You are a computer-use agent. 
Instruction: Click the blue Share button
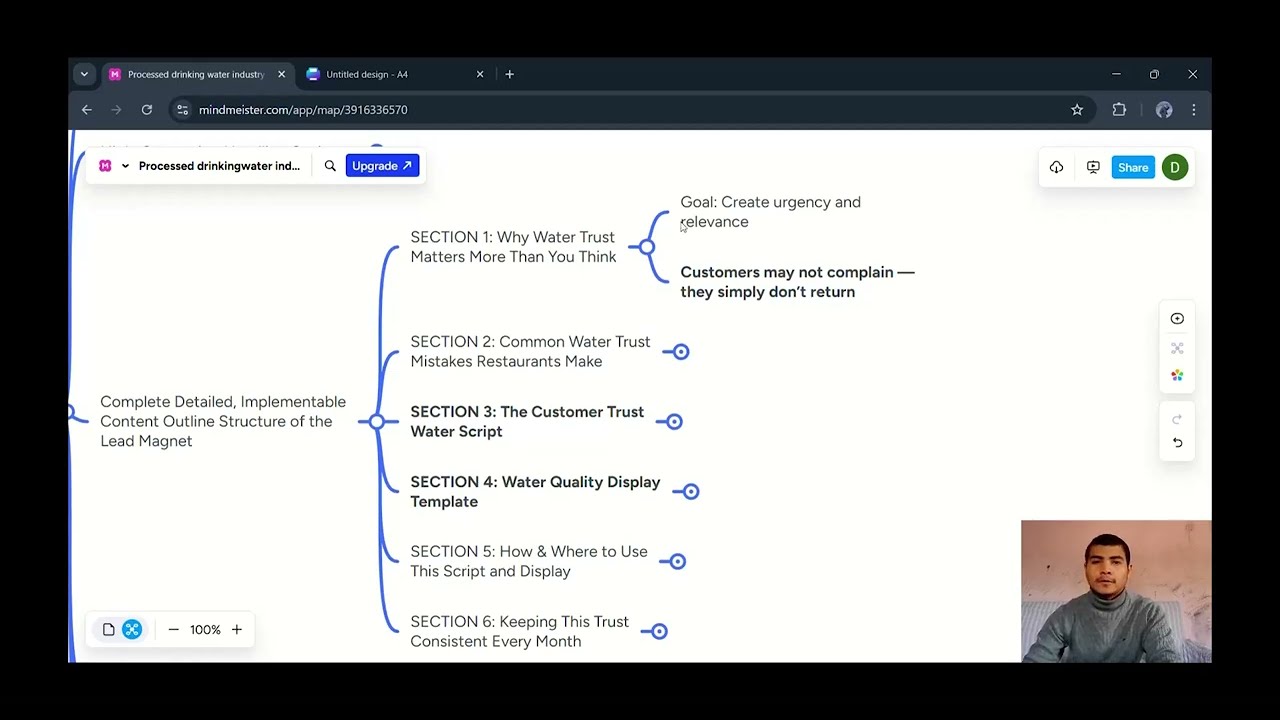pos(1133,167)
